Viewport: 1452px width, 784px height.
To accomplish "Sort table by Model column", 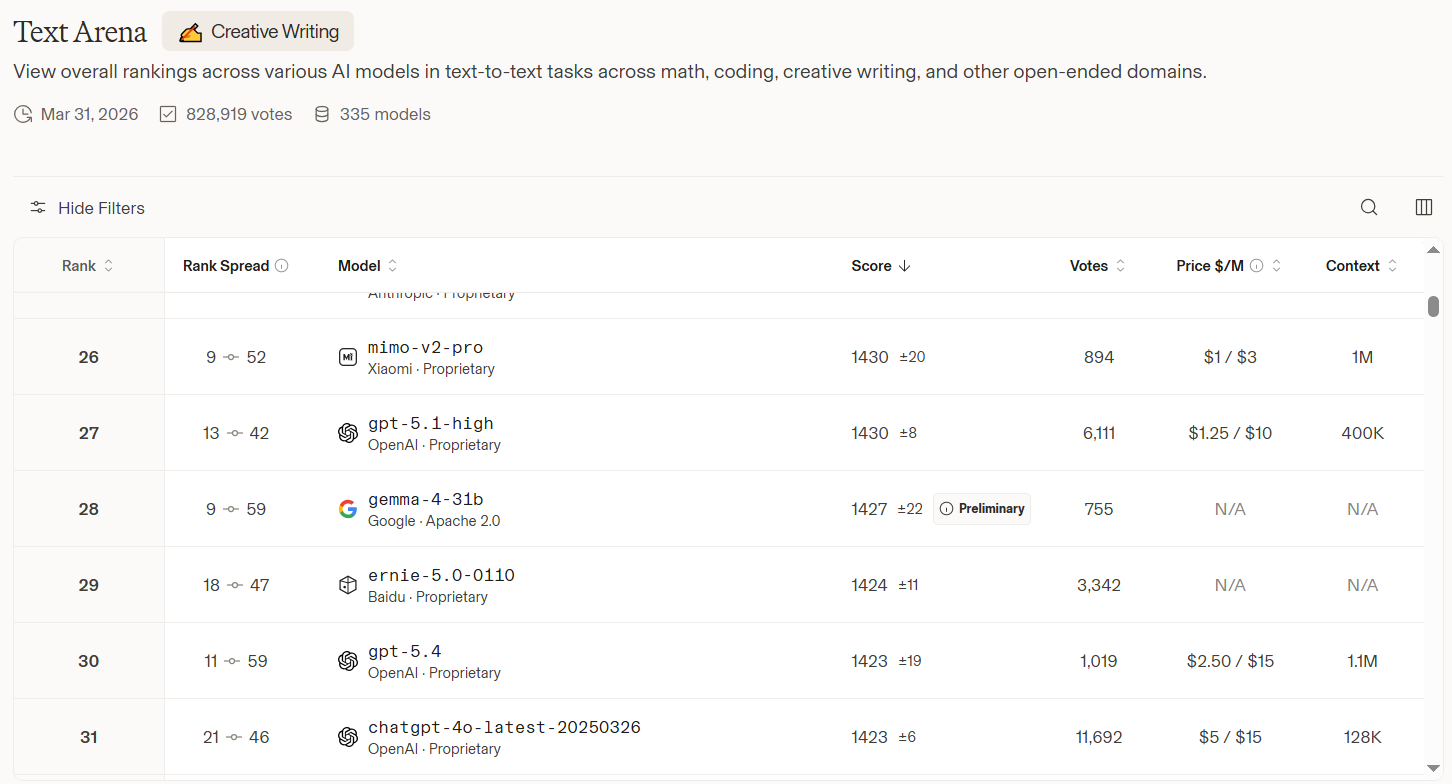I will pos(368,266).
